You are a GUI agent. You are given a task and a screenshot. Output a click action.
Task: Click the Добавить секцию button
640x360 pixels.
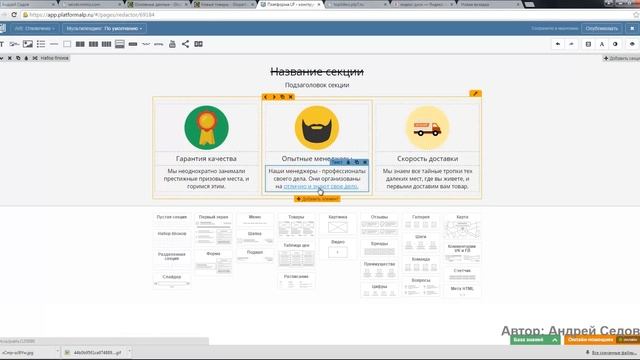(x=622, y=58)
